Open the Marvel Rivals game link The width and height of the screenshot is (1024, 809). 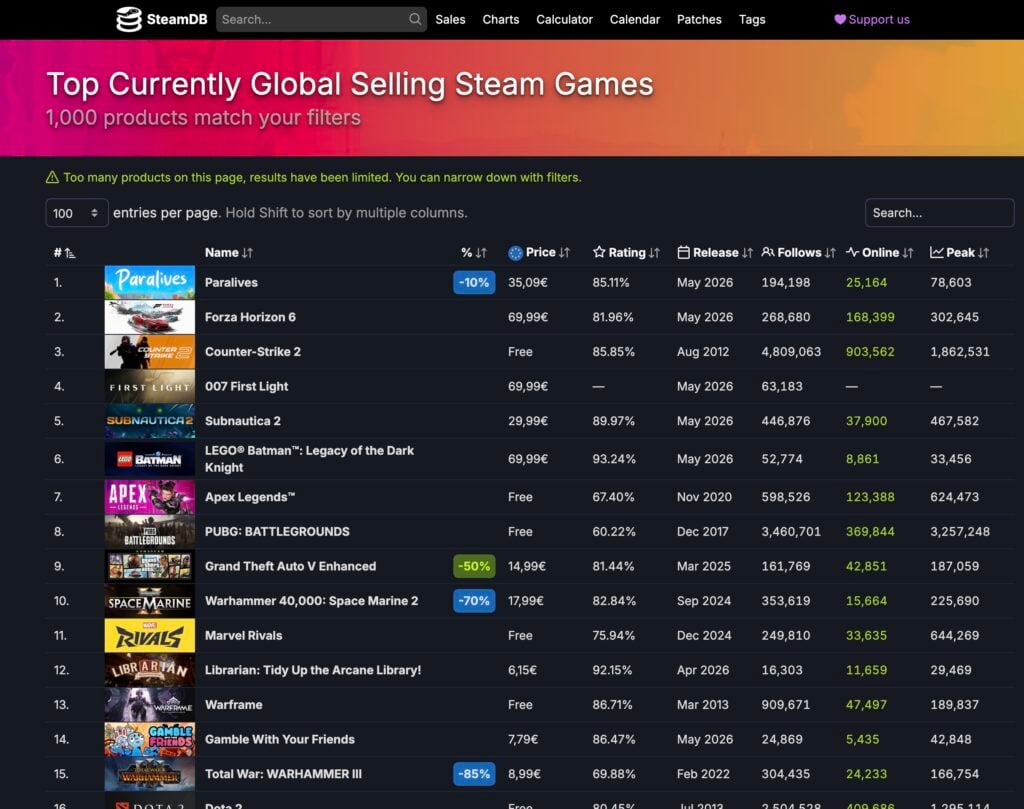244,635
